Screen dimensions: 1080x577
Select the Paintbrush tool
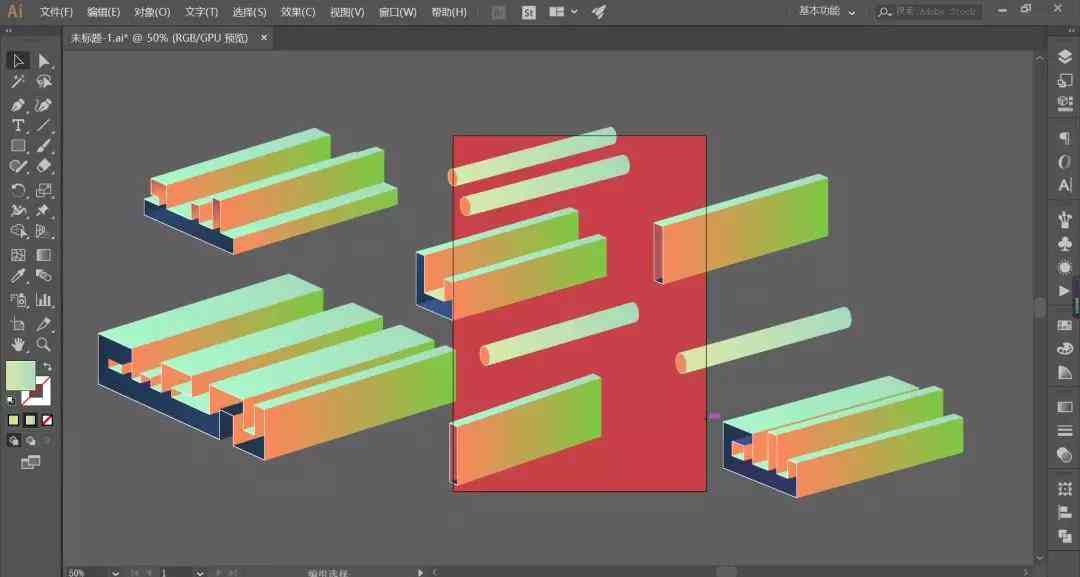43,146
